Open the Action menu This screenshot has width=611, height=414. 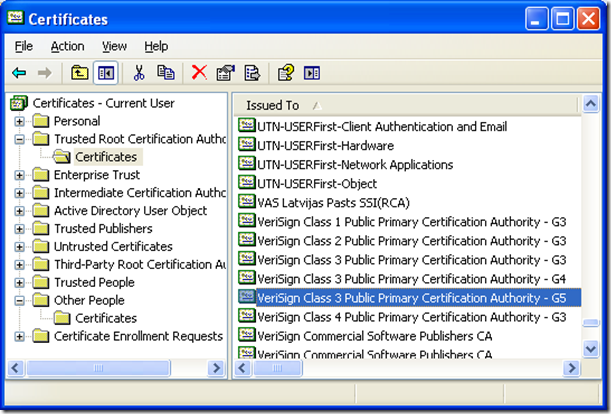67,46
